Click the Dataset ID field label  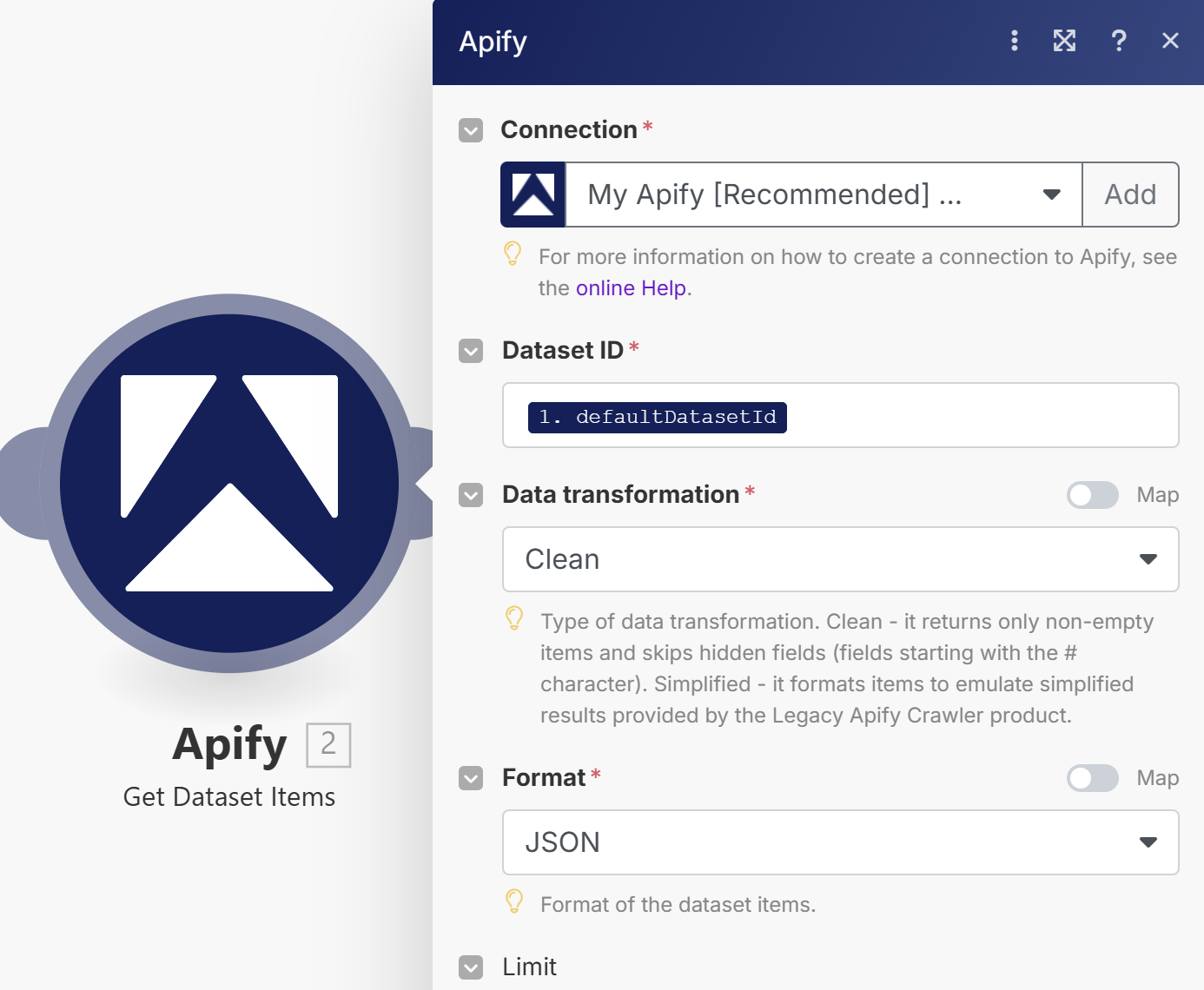[563, 351]
